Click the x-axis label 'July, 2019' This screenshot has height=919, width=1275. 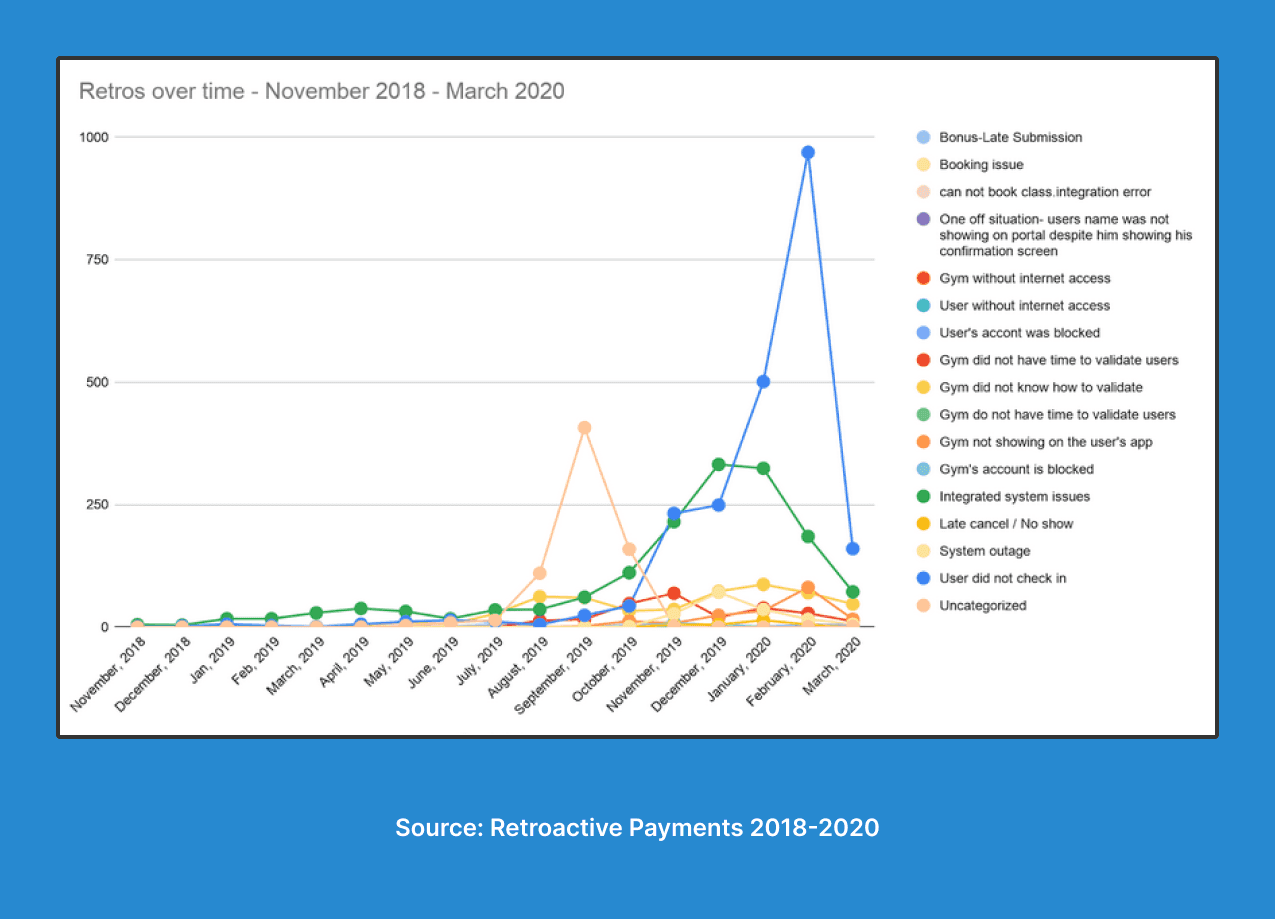pos(479,662)
